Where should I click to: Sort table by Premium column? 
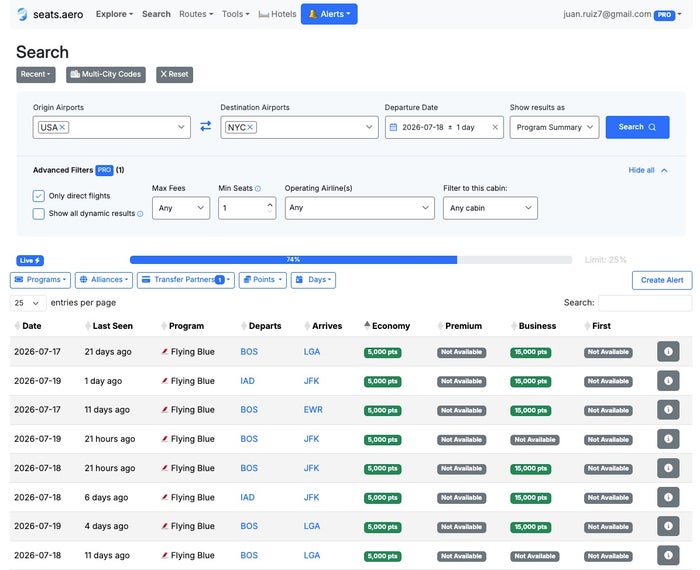[x=459, y=326]
